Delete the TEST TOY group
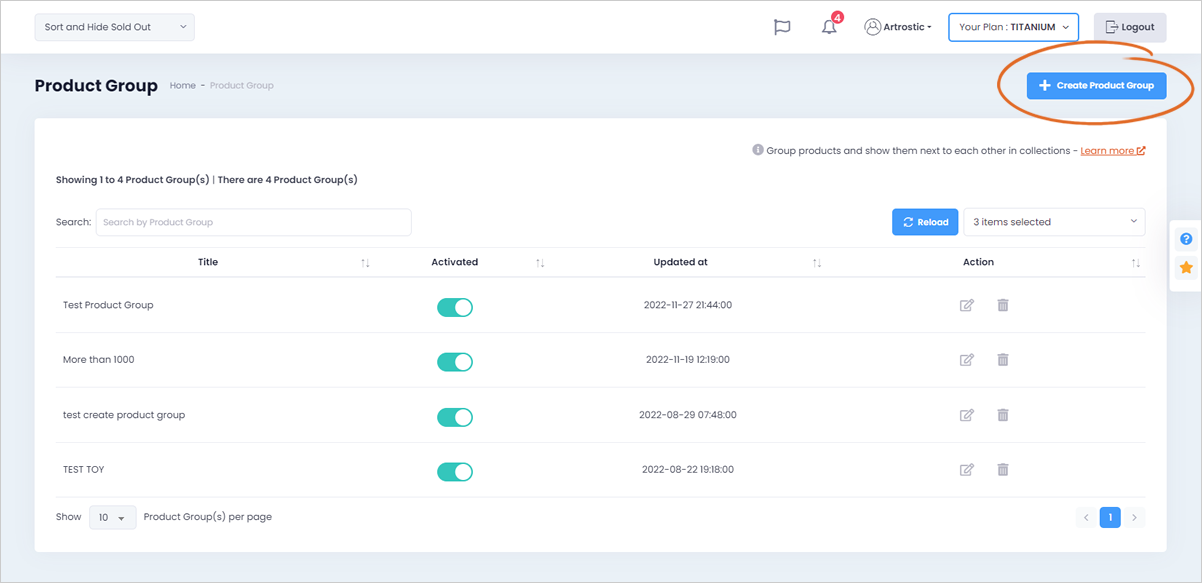 point(1003,470)
